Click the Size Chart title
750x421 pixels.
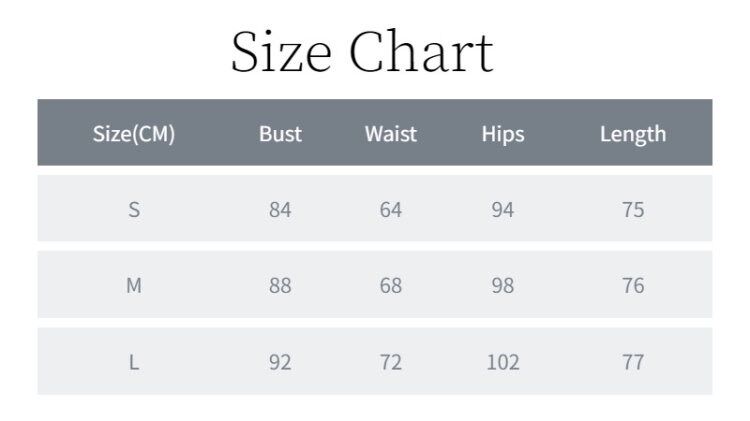[x=362, y=52]
